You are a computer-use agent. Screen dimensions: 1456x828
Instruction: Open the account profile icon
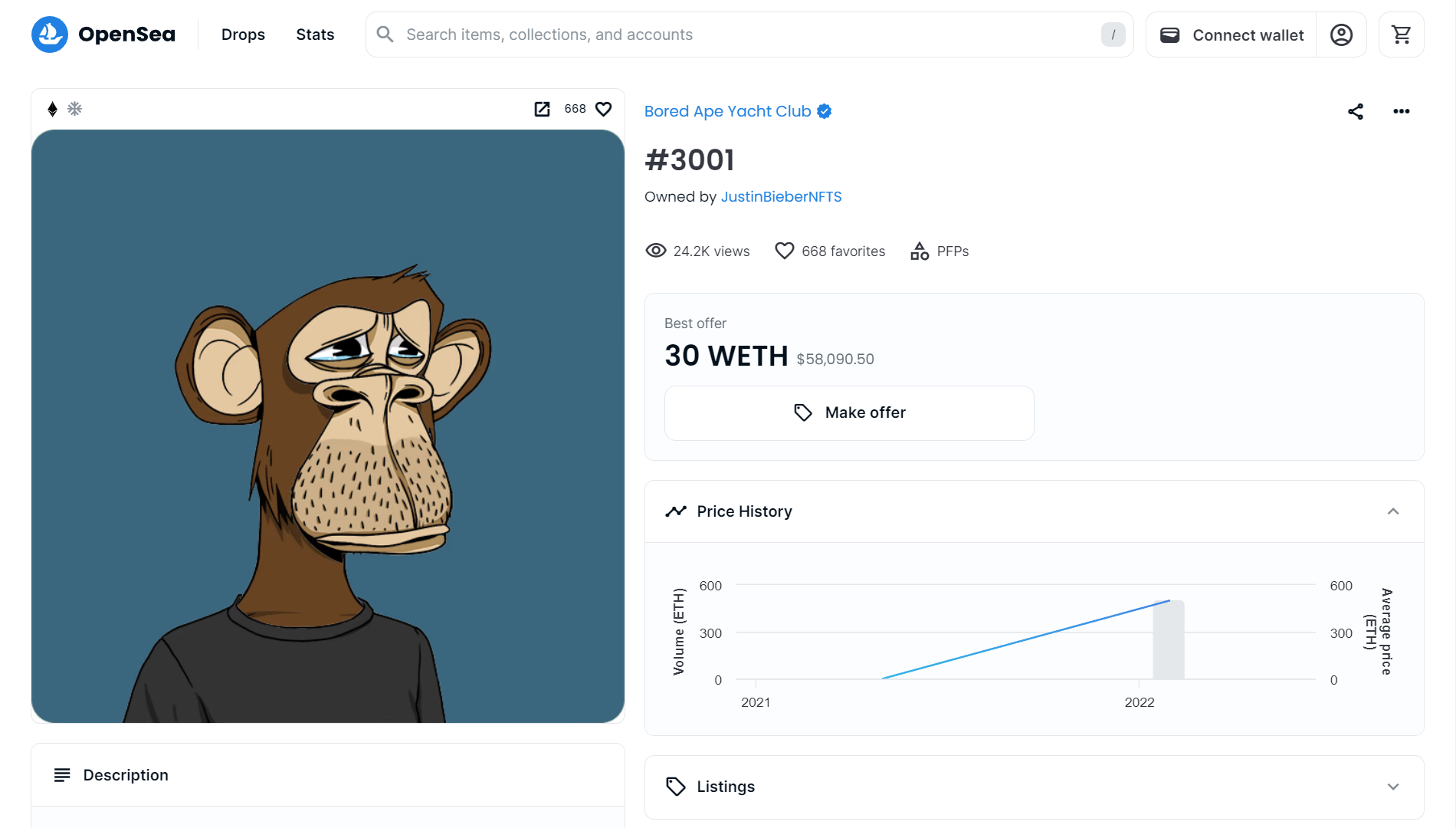(x=1341, y=34)
